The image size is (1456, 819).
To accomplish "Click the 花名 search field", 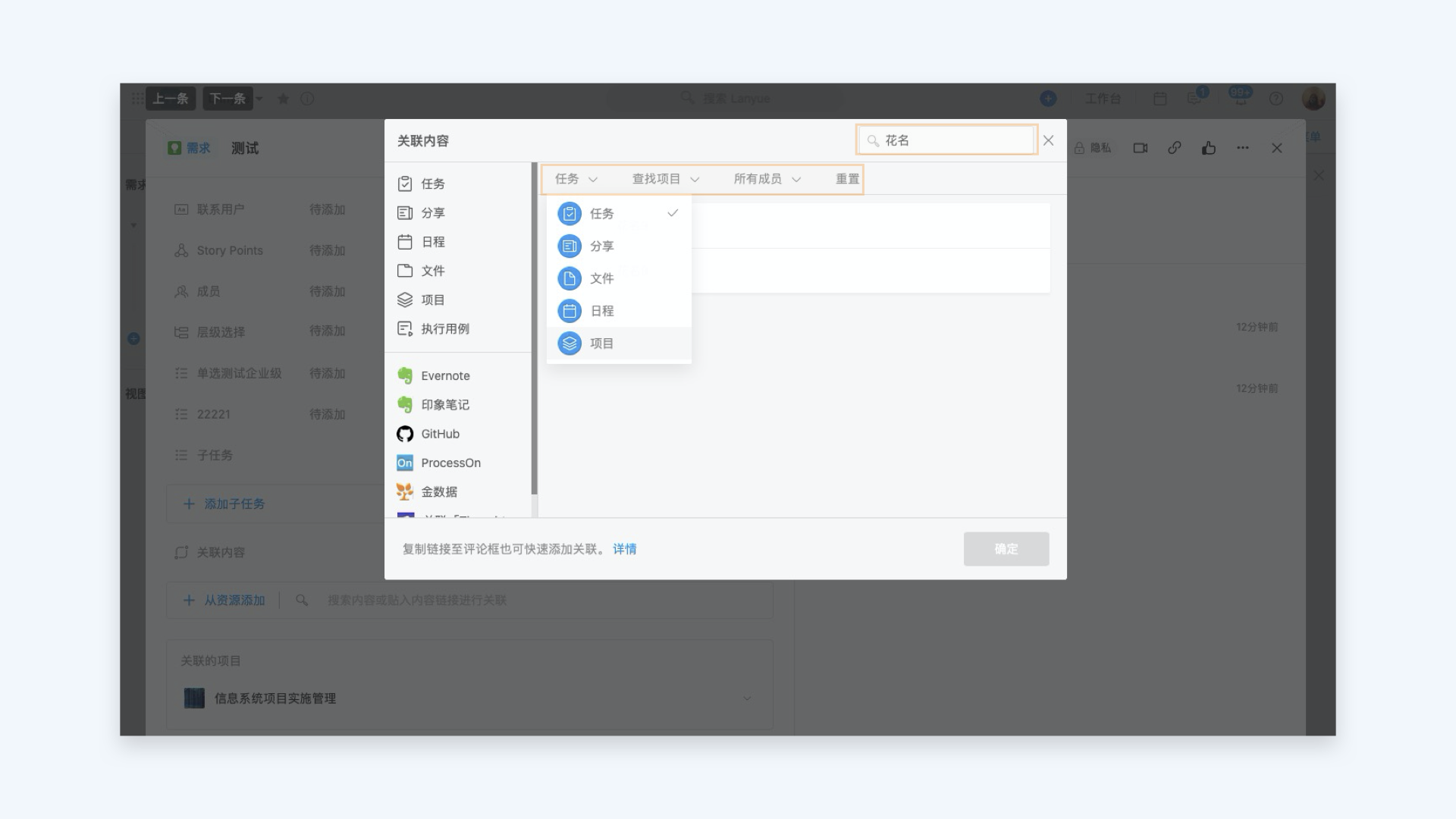I will (946, 140).
